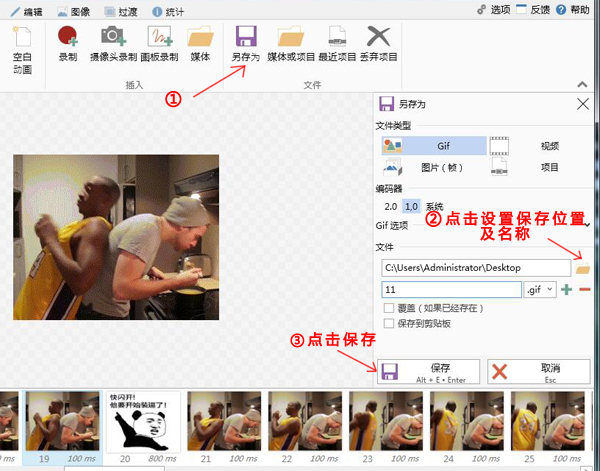Select frame 24 thumbnail
This screenshot has height=471, width=600.
[x=467, y=421]
